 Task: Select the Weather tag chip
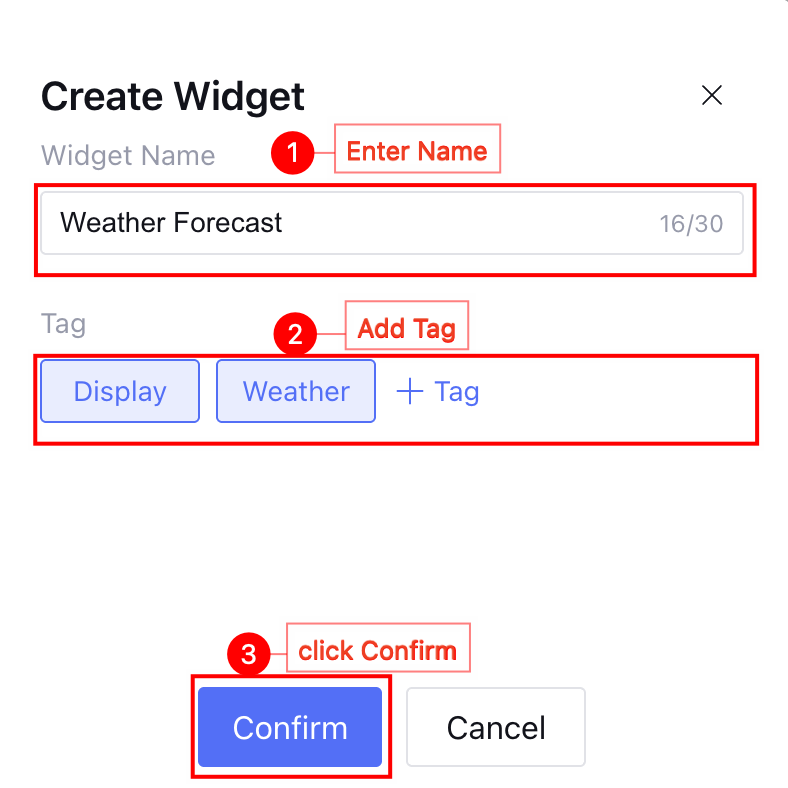(x=296, y=392)
